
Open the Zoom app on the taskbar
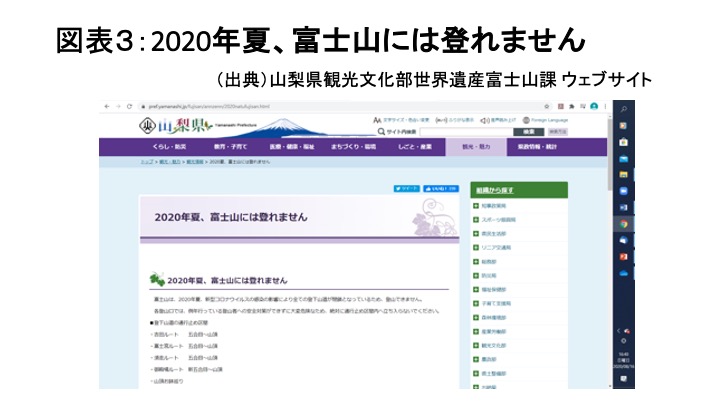pos(624,191)
